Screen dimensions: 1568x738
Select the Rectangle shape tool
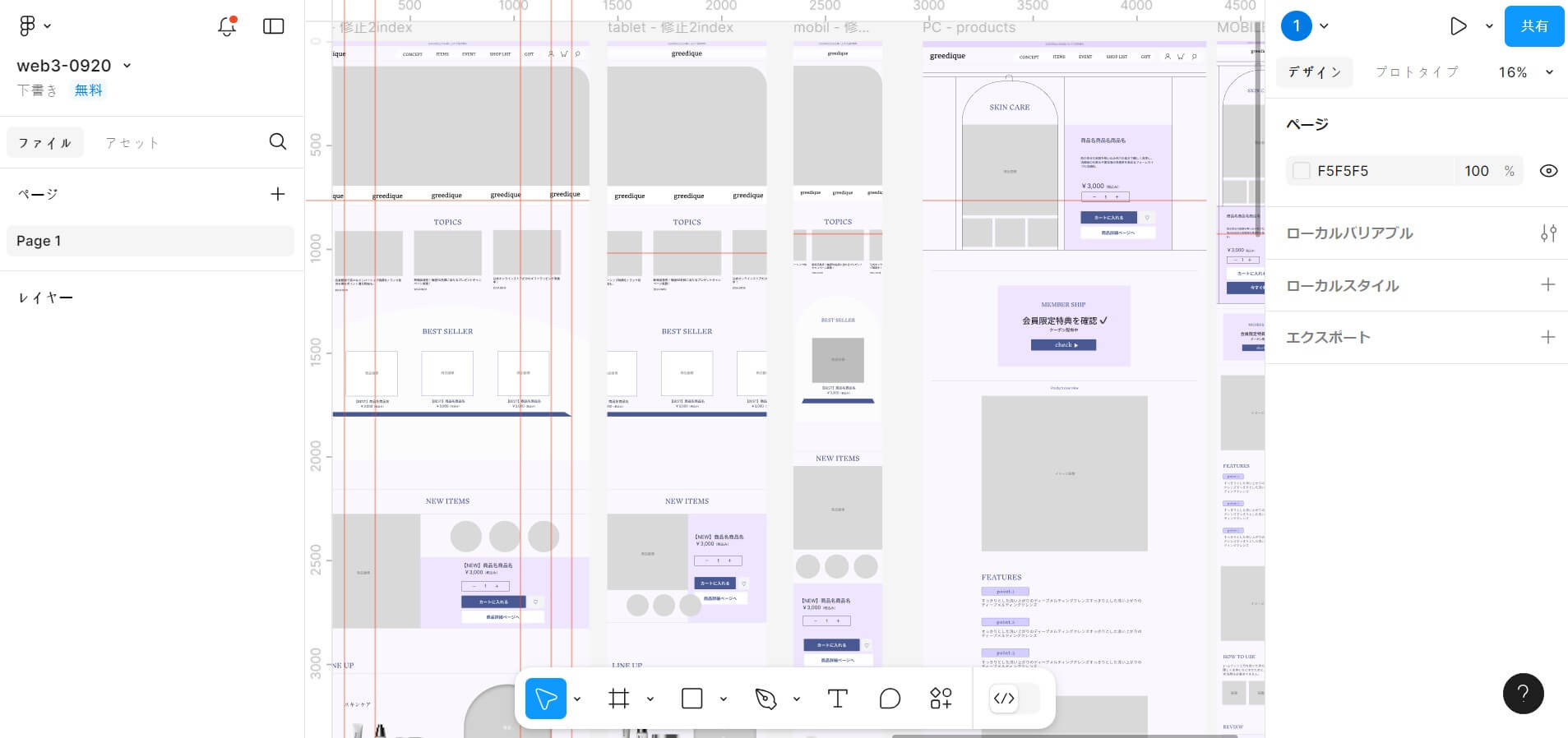point(691,699)
